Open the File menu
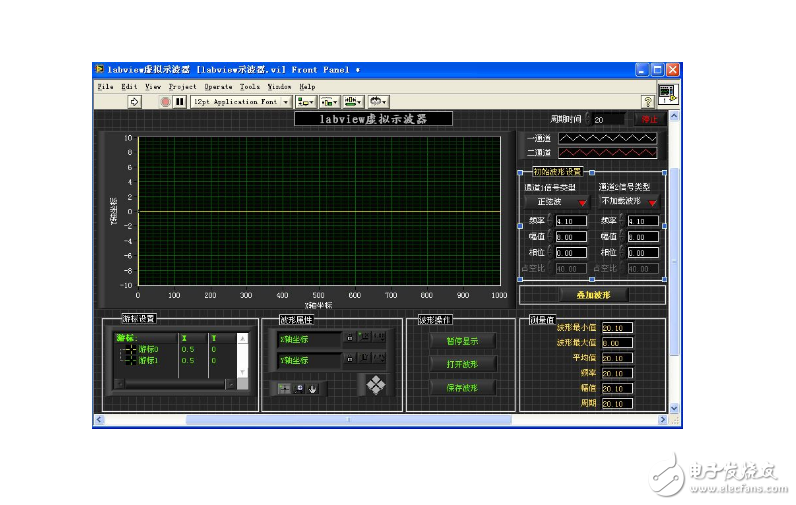 click(106, 87)
